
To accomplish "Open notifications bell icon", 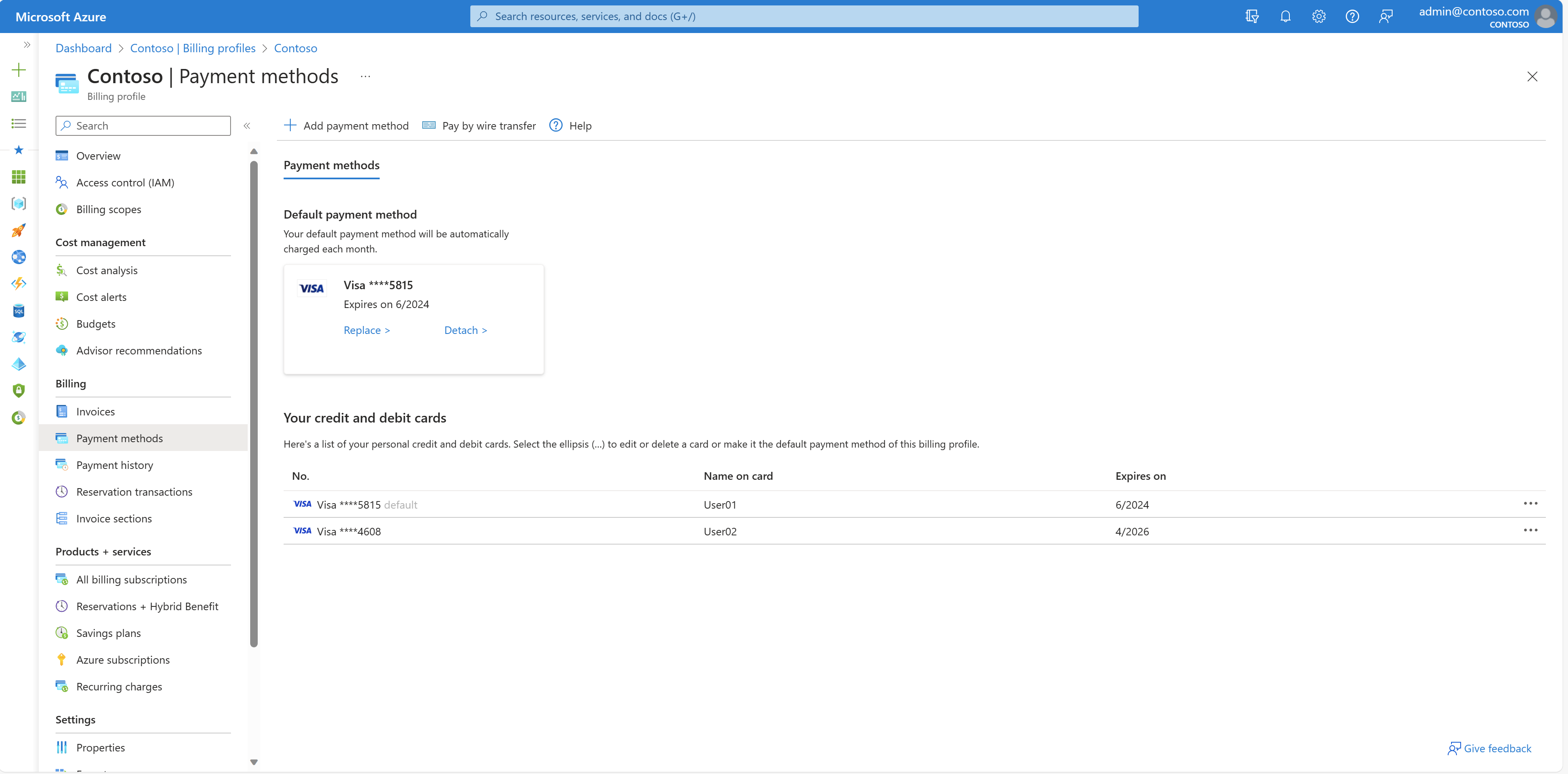I will (1285, 16).
